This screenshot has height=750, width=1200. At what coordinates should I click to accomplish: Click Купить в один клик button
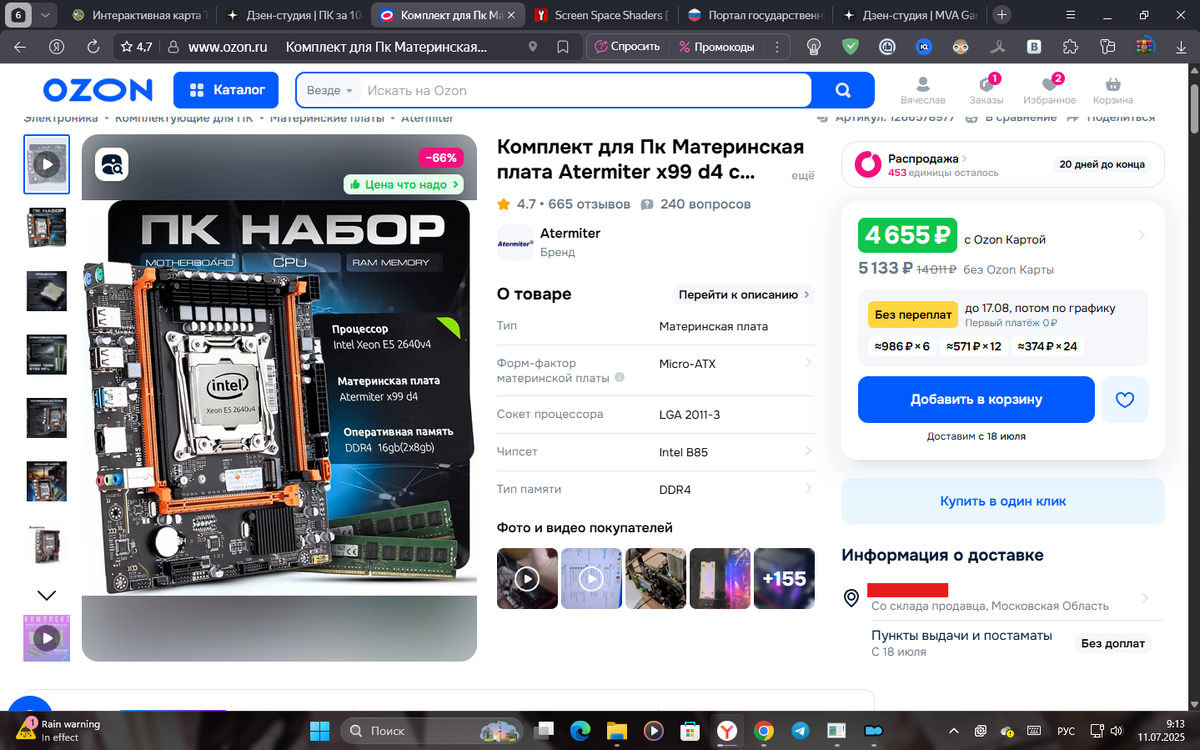click(1003, 501)
